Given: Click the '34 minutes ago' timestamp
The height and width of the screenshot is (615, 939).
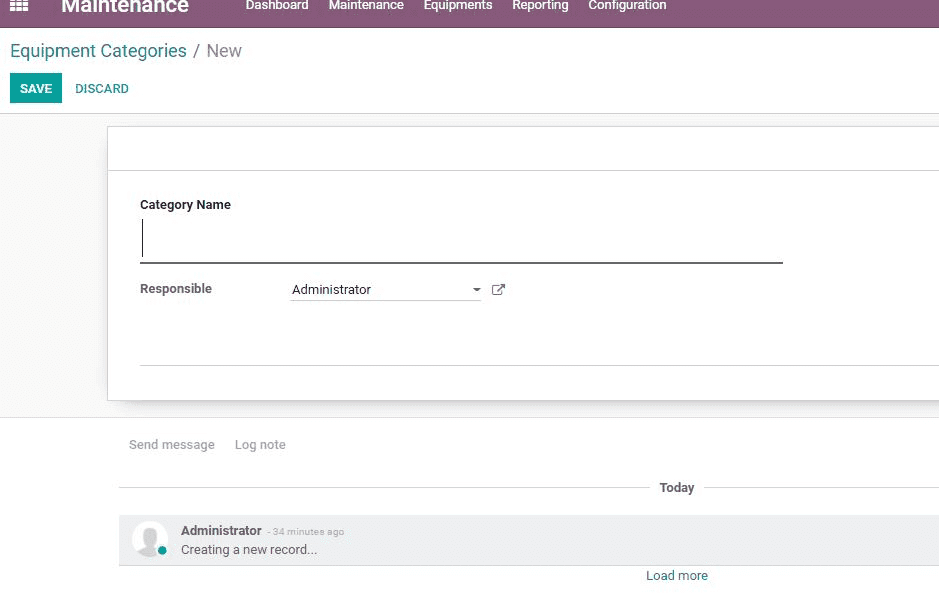Looking at the screenshot, I should pyautogui.click(x=308, y=532).
